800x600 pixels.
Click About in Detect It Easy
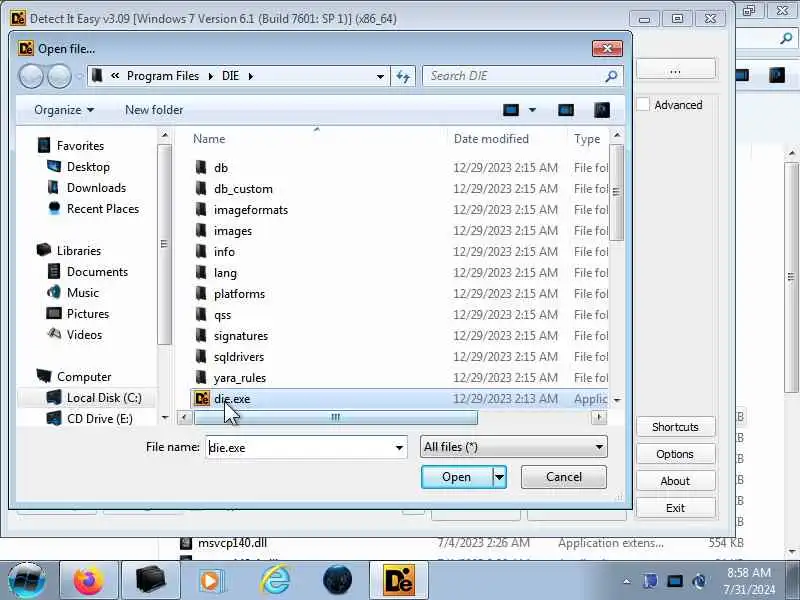click(x=675, y=481)
